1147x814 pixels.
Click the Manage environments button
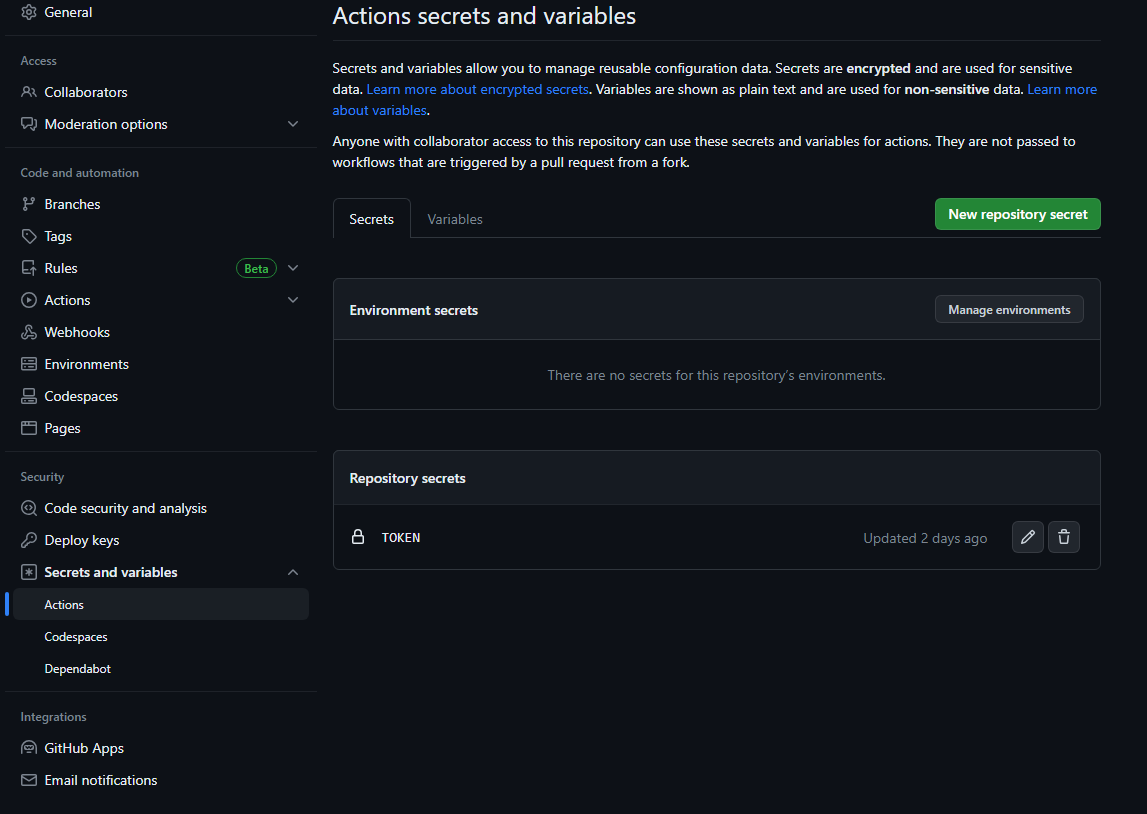[1008, 309]
